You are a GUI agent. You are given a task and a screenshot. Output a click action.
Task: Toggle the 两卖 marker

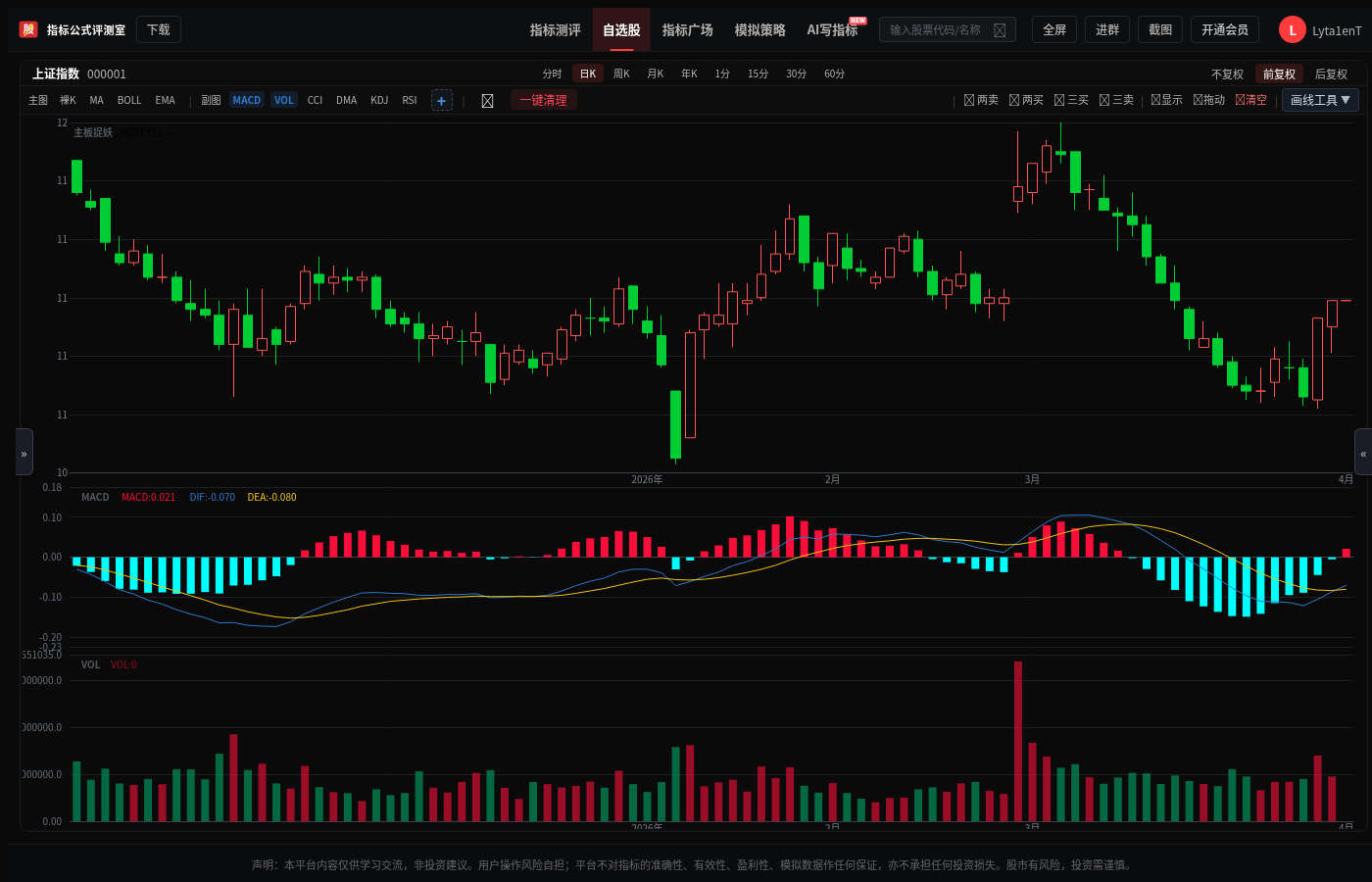981,100
